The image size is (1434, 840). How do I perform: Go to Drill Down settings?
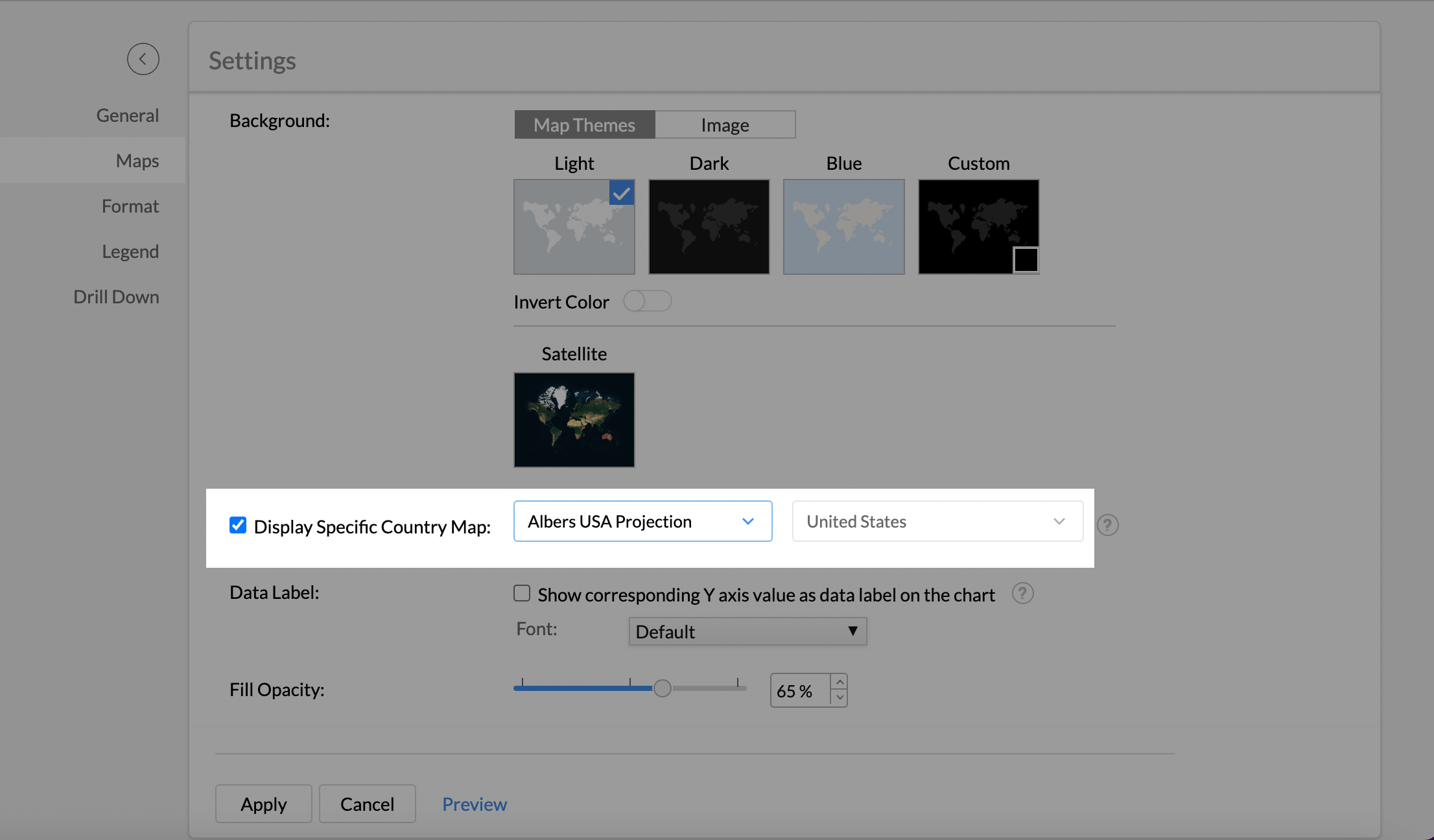116,297
